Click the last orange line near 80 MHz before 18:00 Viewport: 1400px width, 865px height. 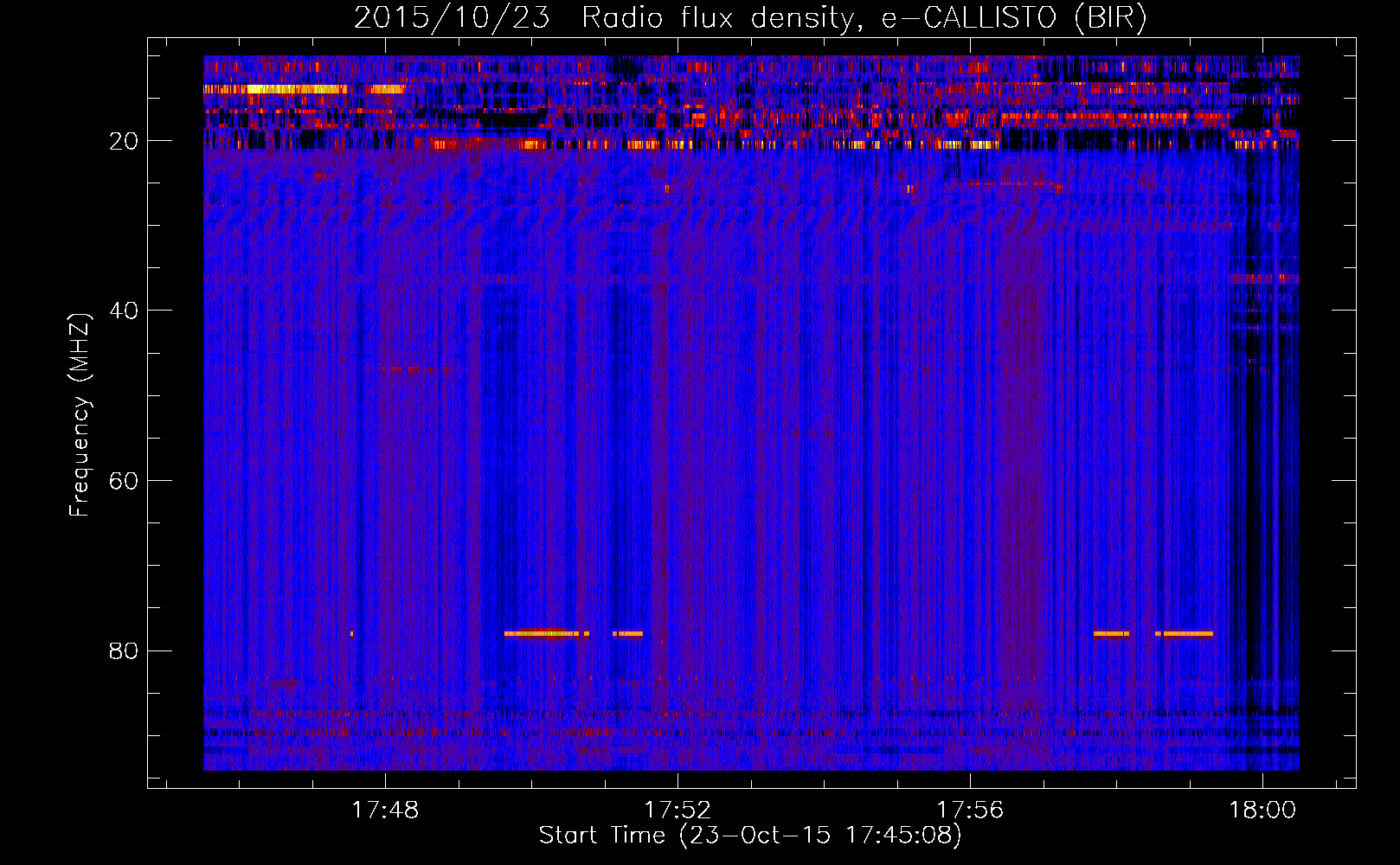[1188, 633]
